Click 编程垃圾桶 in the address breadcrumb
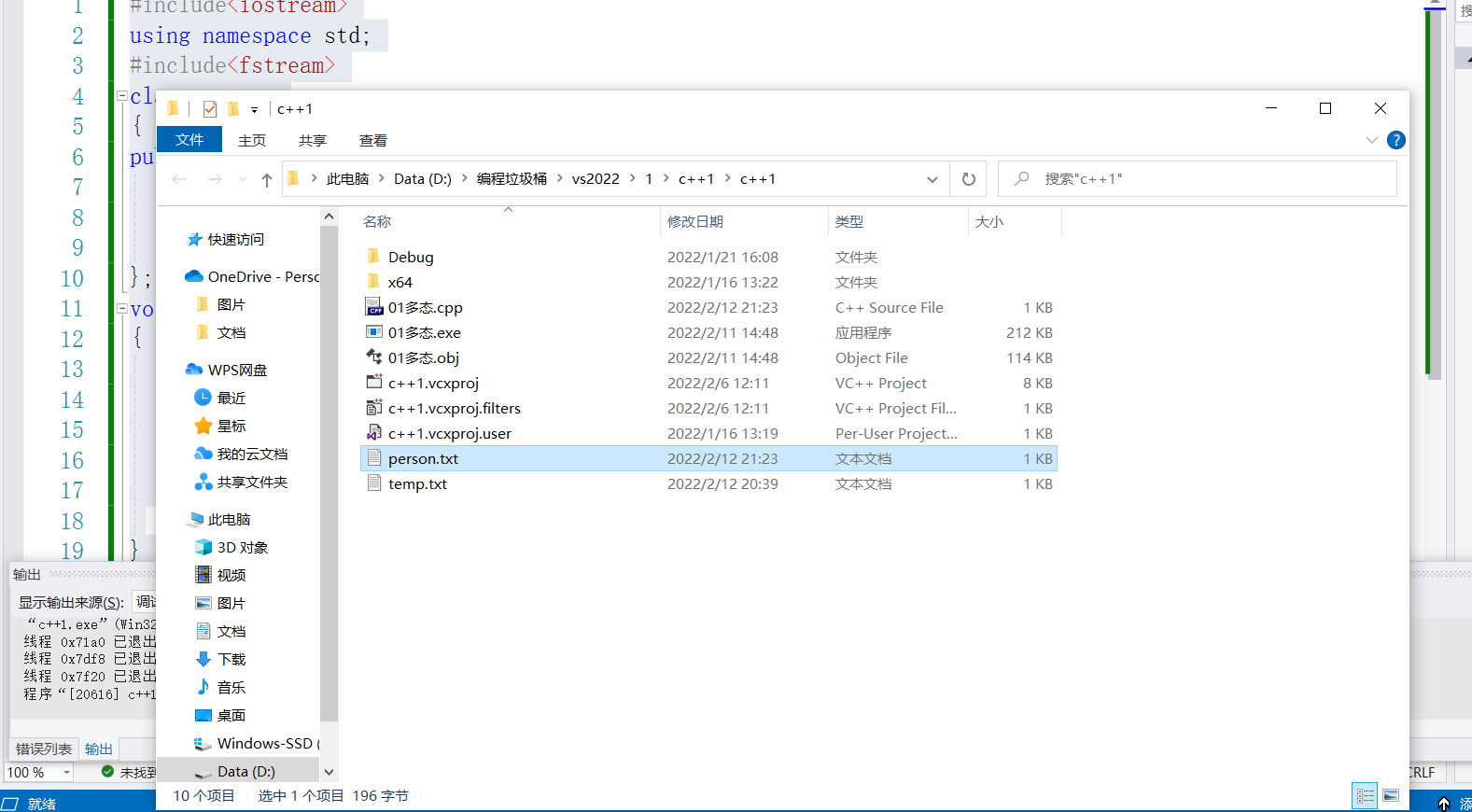Screen dimensions: 1472x812 pyautogui.click(x=512, y=179)
